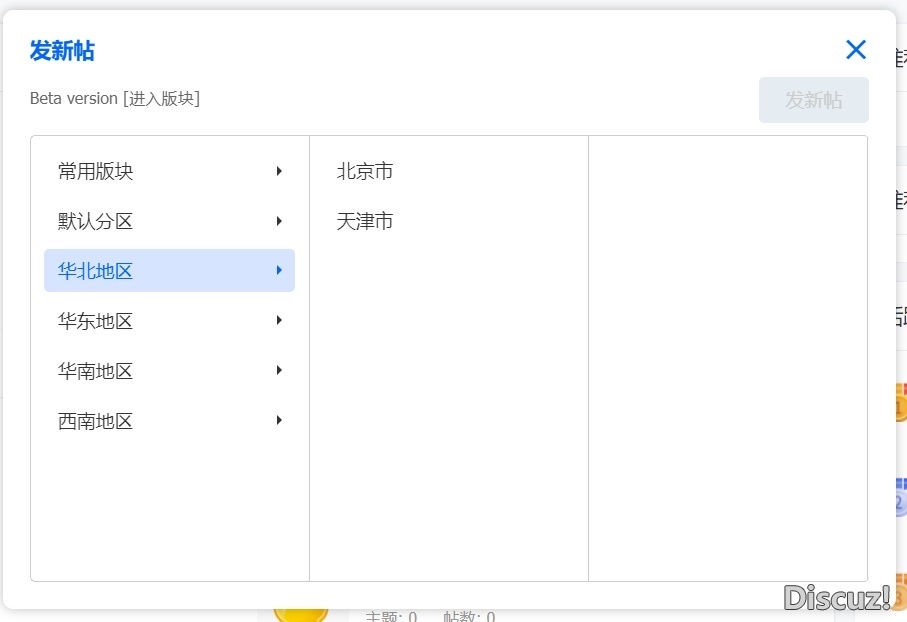Select the 西南地区 category entry
907x622 pixels.
click(95, 420)
